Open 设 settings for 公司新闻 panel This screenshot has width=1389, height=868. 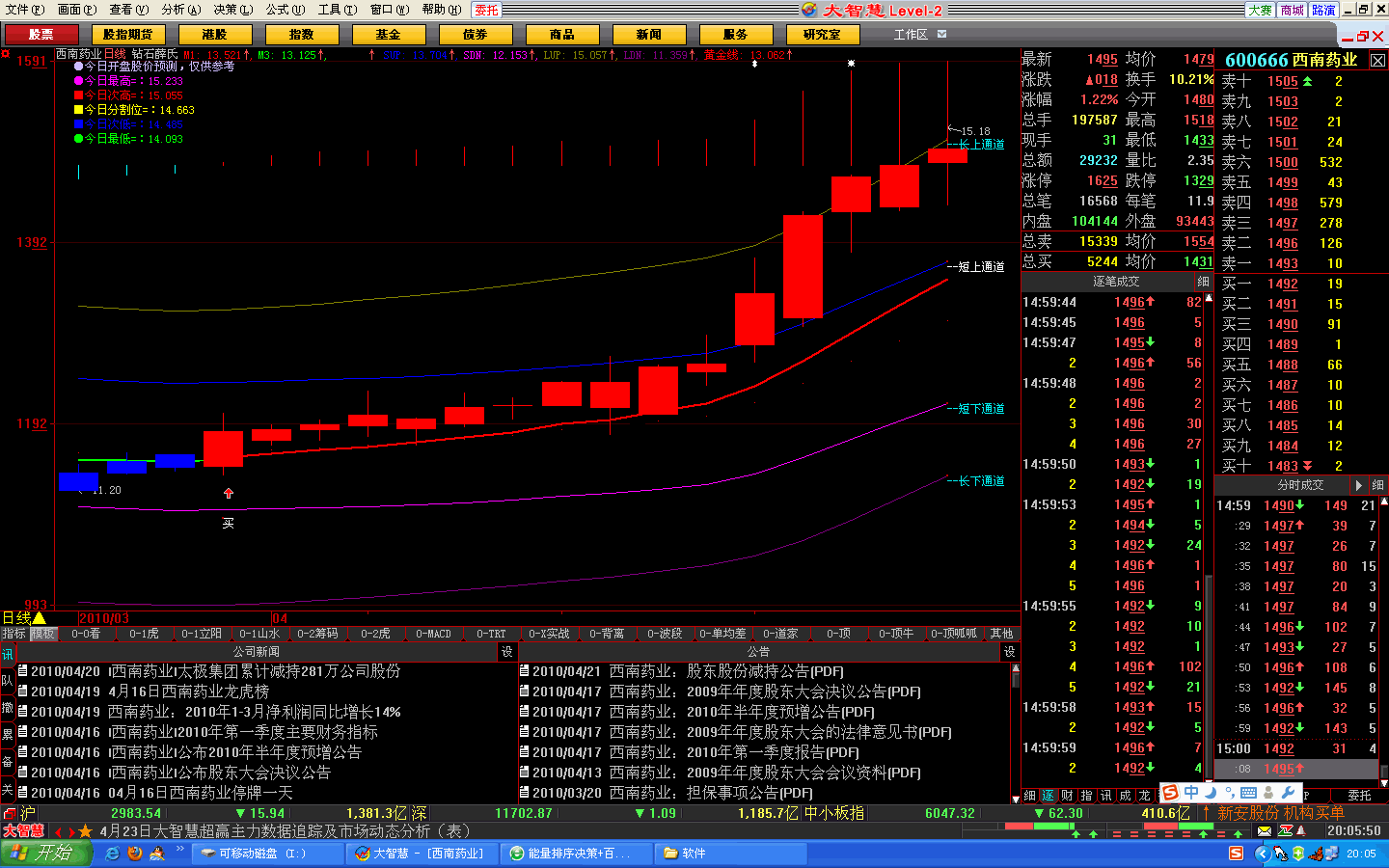click(x=507, y=652)
